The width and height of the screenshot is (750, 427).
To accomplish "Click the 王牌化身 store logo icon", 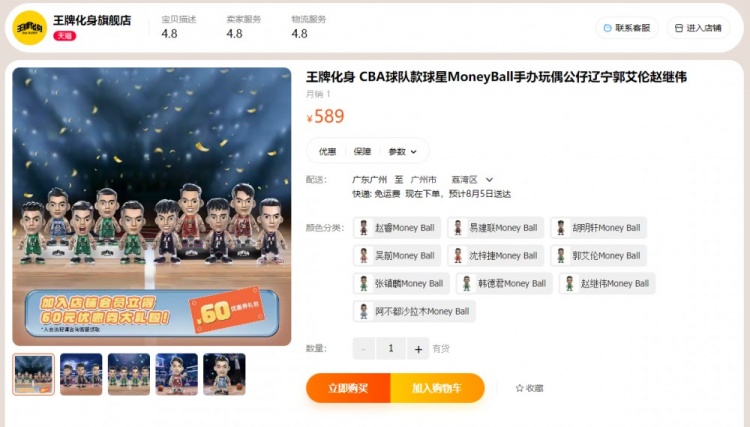I will click(30, 28).
